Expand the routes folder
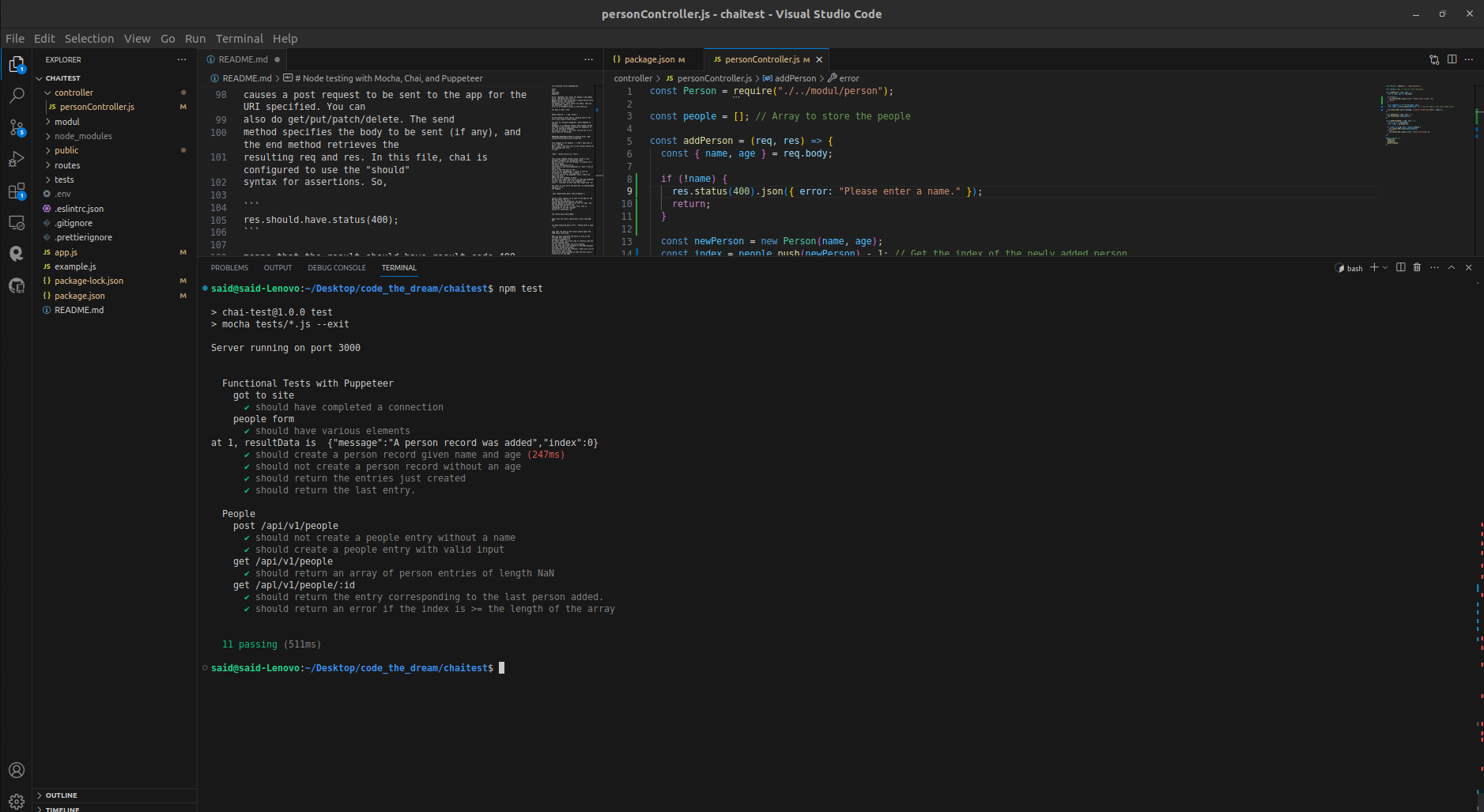Image resolution: width=1484 pixels, height=812 pixels. click(x=114, y=165)
